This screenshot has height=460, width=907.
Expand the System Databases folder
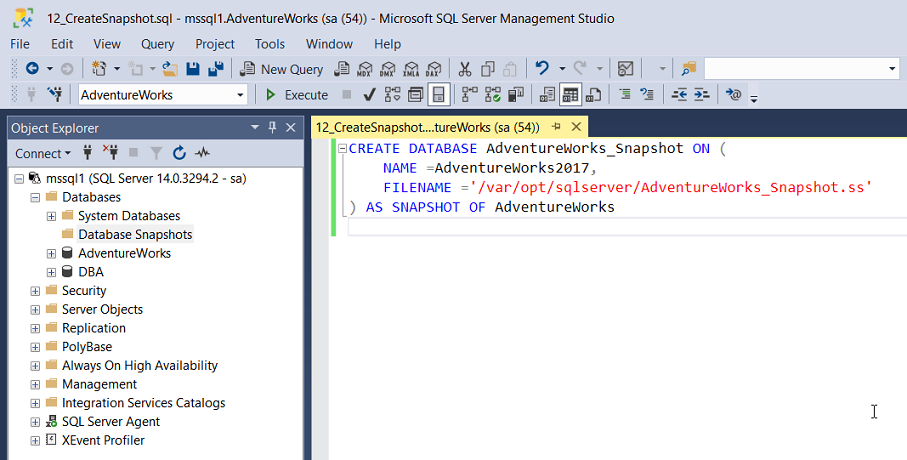click(x=51, y=216)
